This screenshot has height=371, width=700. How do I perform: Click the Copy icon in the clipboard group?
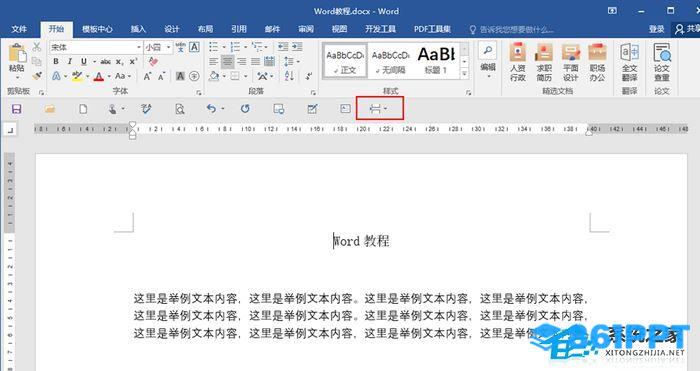click(37, 61)
